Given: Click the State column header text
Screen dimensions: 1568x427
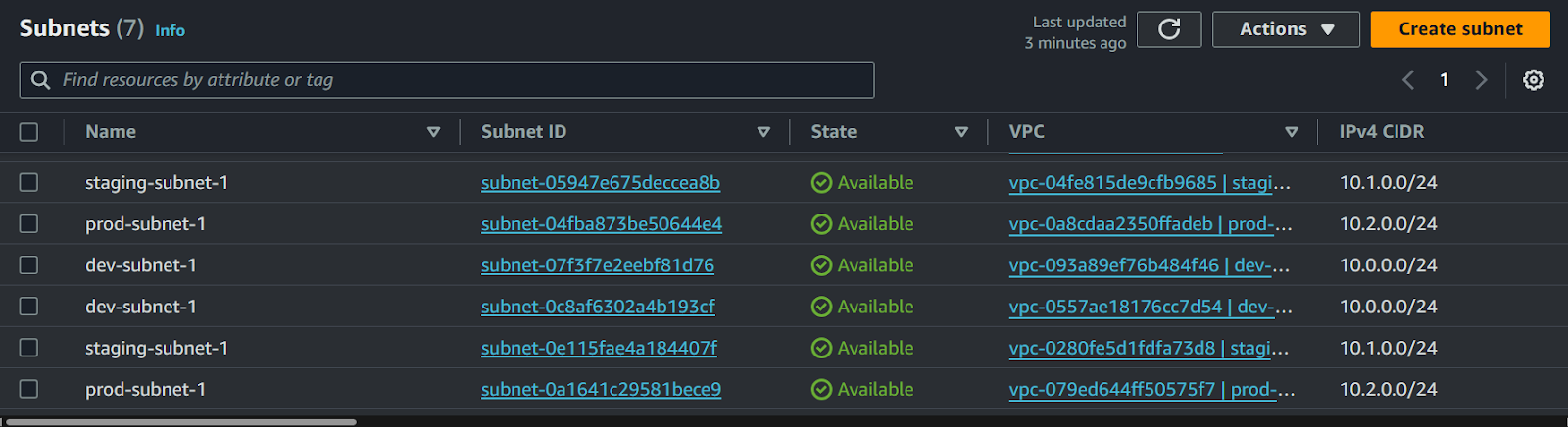Looking at the screenshot, I should 834,132.
